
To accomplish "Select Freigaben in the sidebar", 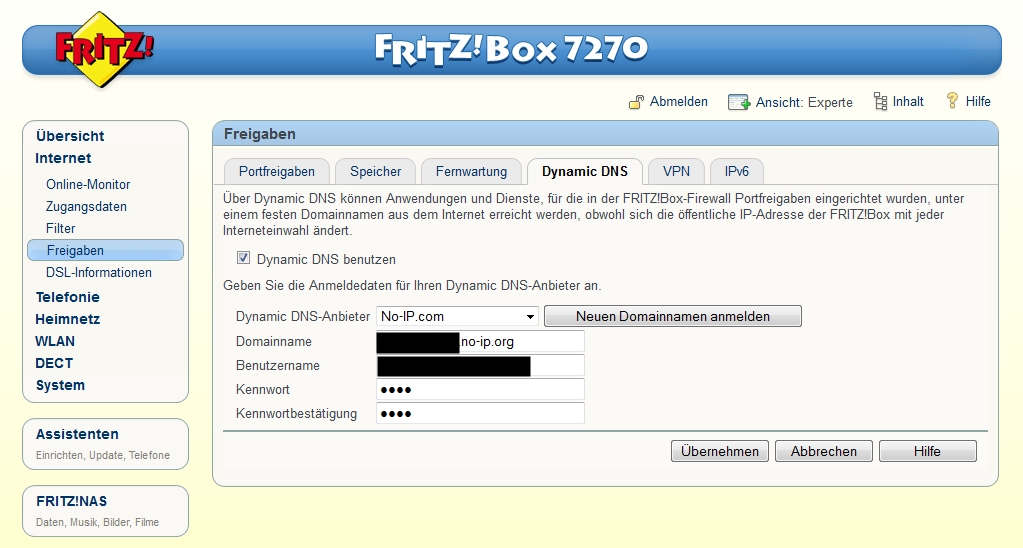I will click(x=105, y=251).
